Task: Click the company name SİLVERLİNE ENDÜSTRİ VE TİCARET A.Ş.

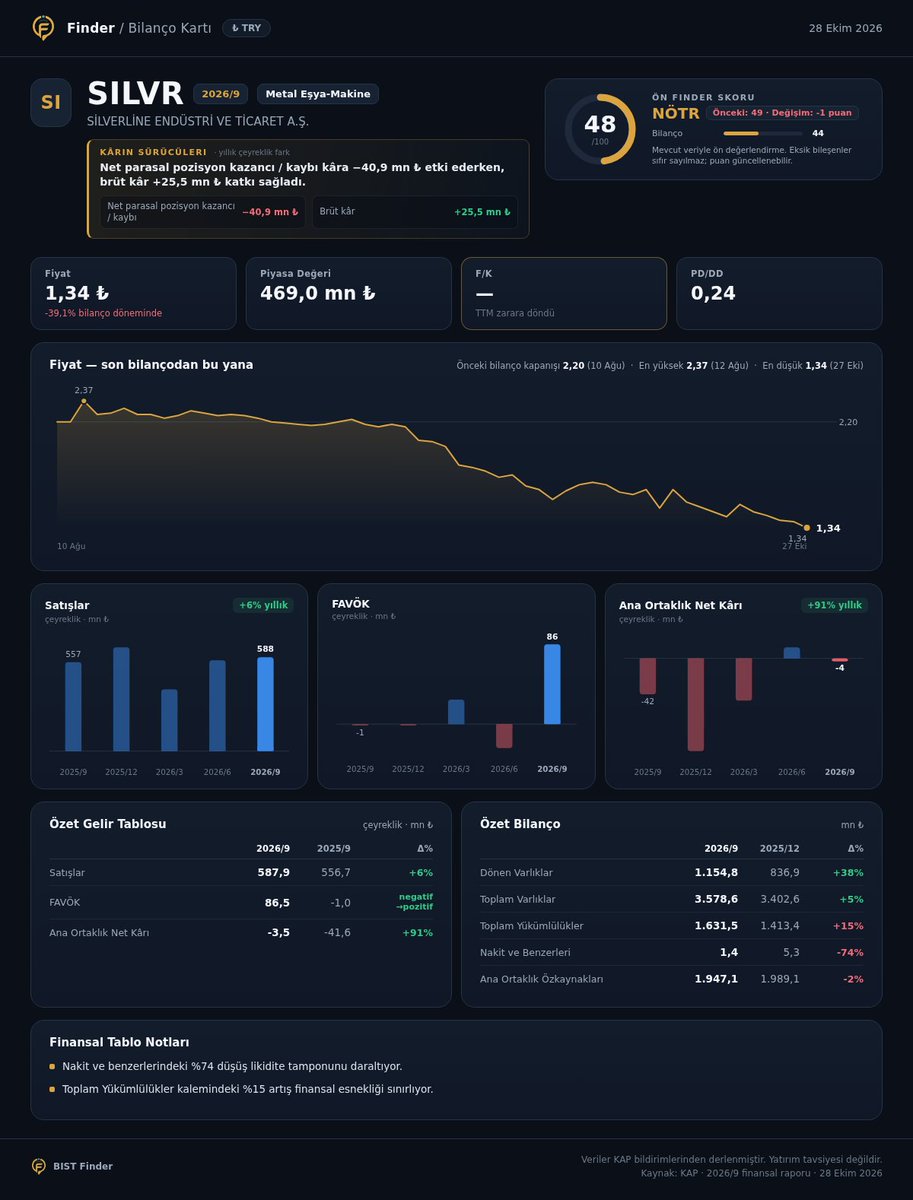Action: pyautogui.click(x=198, y=121)
